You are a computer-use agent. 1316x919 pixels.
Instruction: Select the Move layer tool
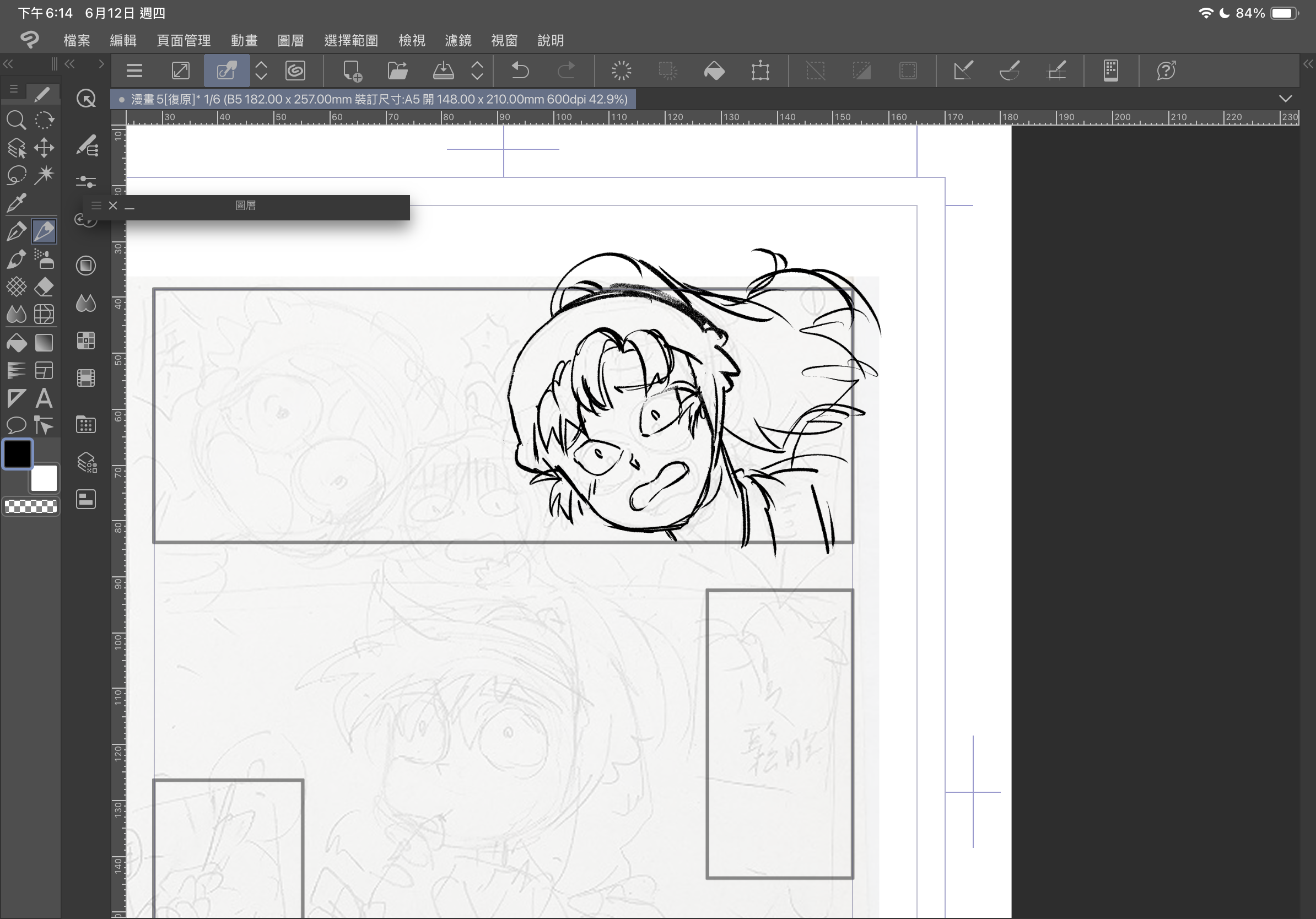pyautogui.click(x=44, y=148)
